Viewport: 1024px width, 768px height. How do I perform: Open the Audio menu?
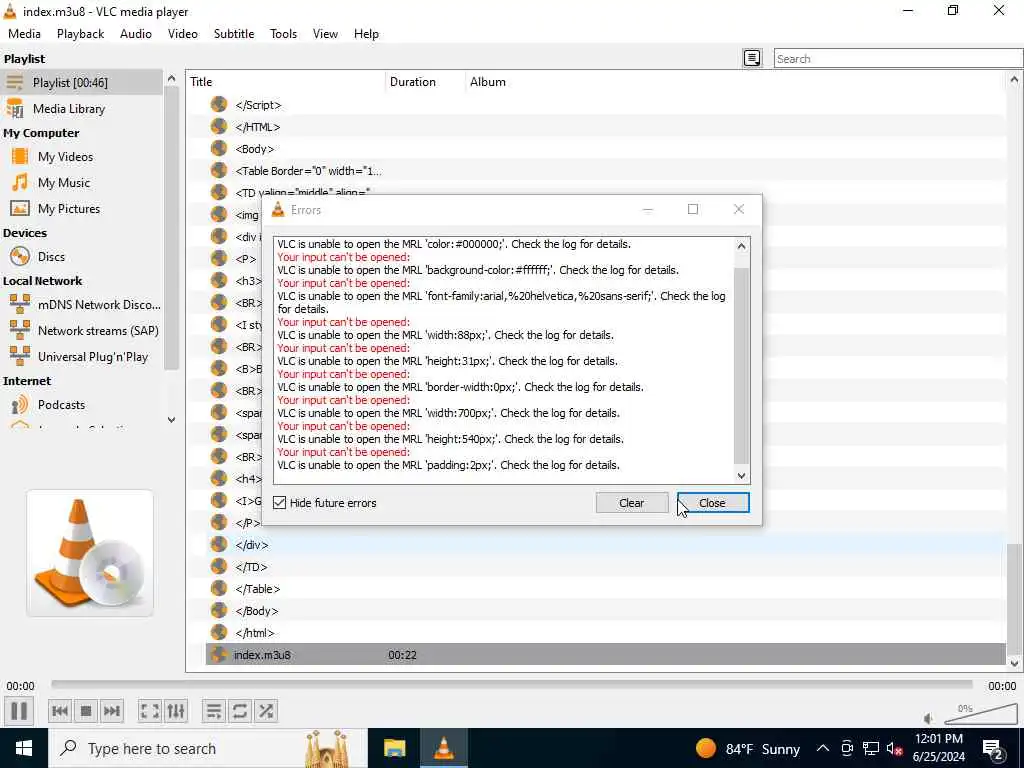click(136, 34)
